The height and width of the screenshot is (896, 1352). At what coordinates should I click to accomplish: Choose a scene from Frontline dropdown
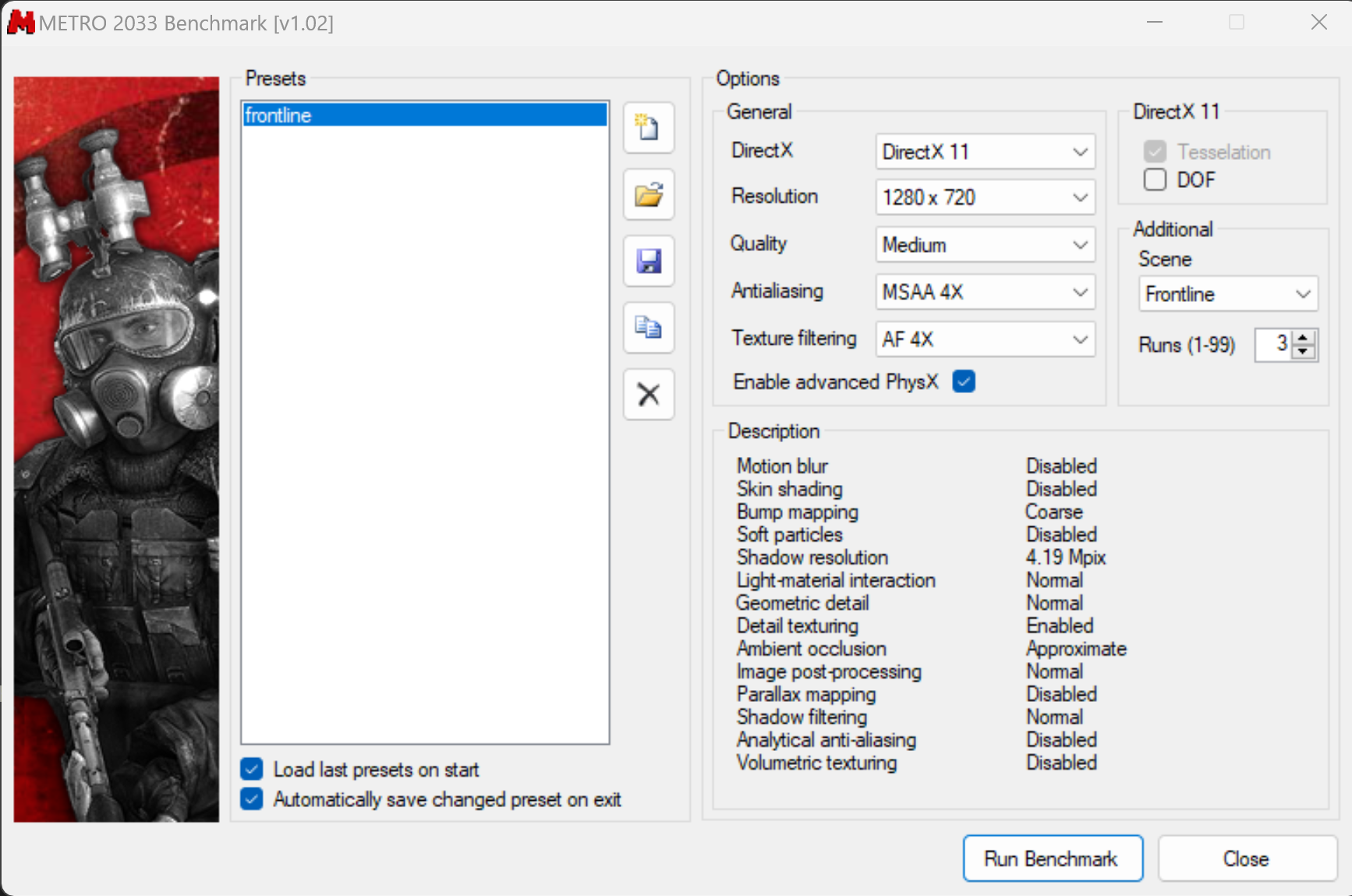[x=1227, y=294]
